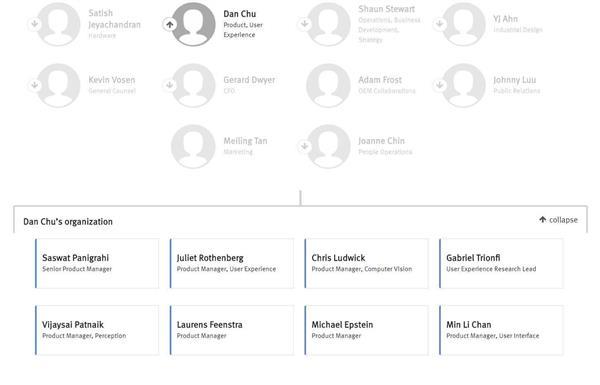The width and height of the screenshot is (600, 385).
Task: Select Adam Frost's avatar
Action: click(328, 85)
